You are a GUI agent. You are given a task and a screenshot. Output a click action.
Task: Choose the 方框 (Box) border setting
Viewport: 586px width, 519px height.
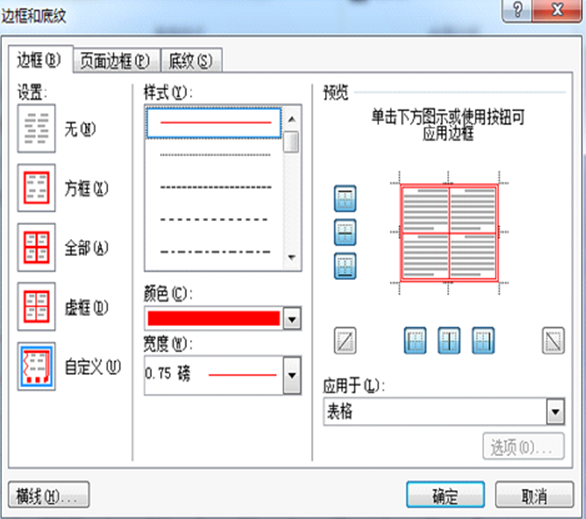coord(36,188)
